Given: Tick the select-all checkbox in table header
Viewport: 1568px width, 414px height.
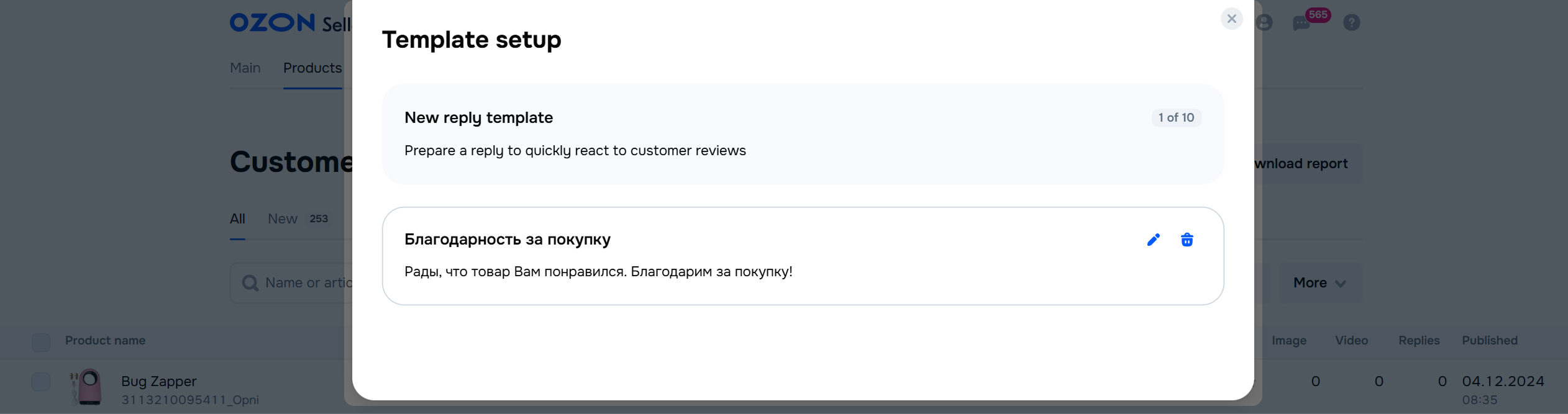Looking at the screenshot, I should click(x=41, y=342).
